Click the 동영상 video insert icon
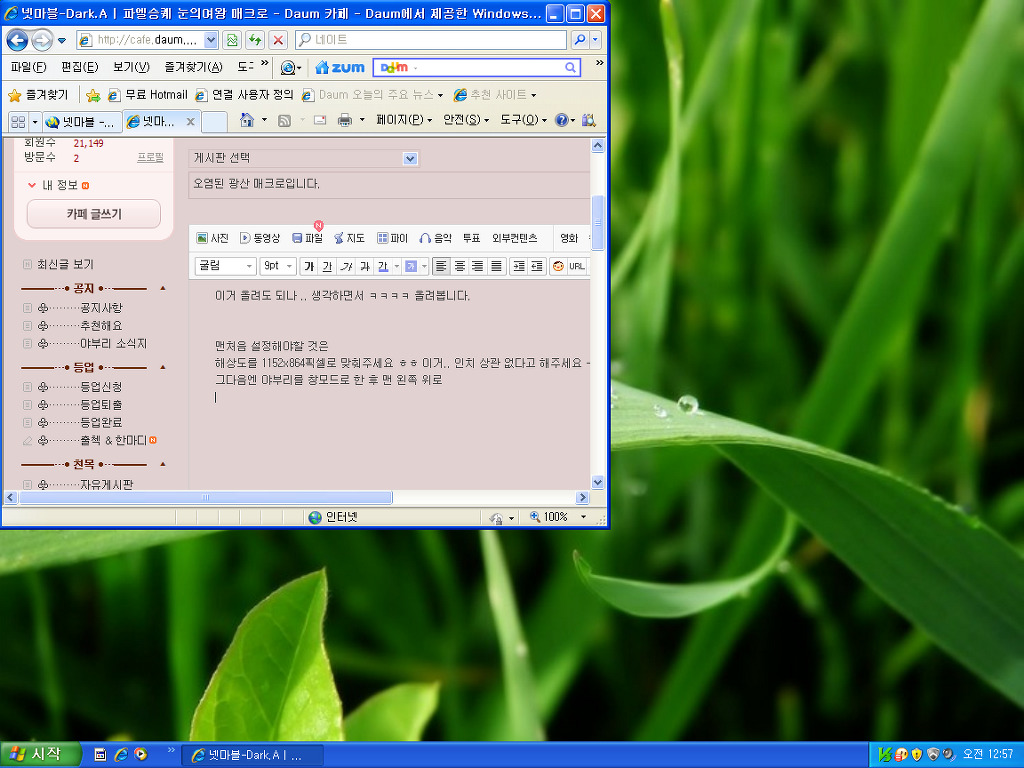The image size is (1024, 768). pyautogui.click(x=259, y=238)
